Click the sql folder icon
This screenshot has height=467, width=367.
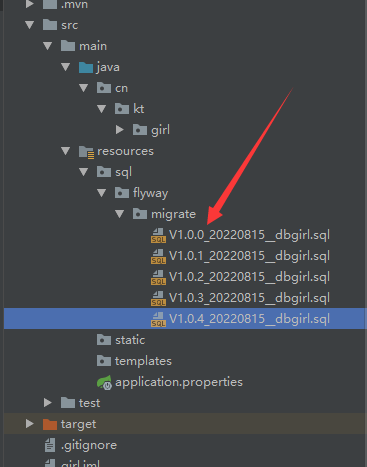click(104, 172)
